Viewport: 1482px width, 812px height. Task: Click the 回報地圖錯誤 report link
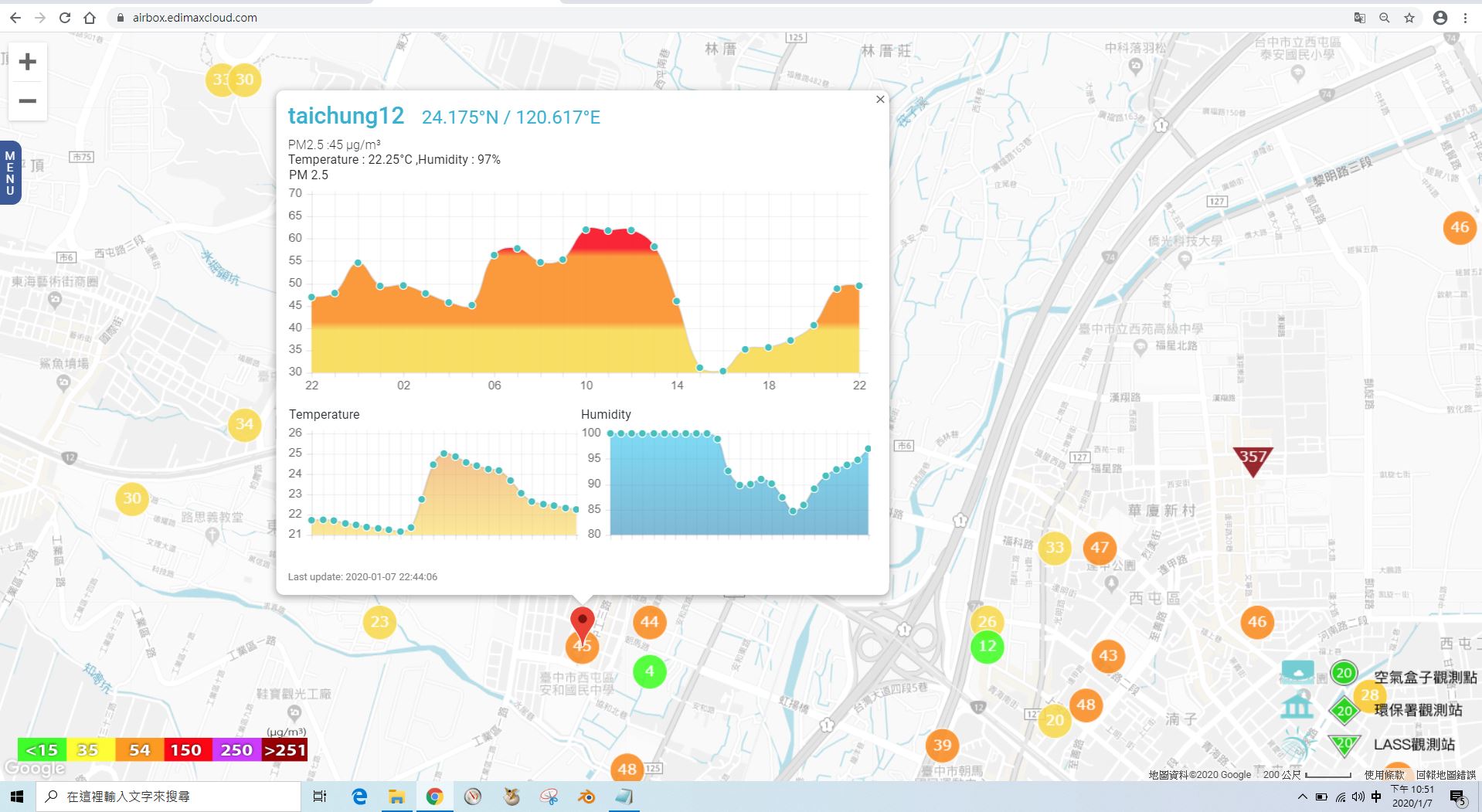click(1447, 774)
